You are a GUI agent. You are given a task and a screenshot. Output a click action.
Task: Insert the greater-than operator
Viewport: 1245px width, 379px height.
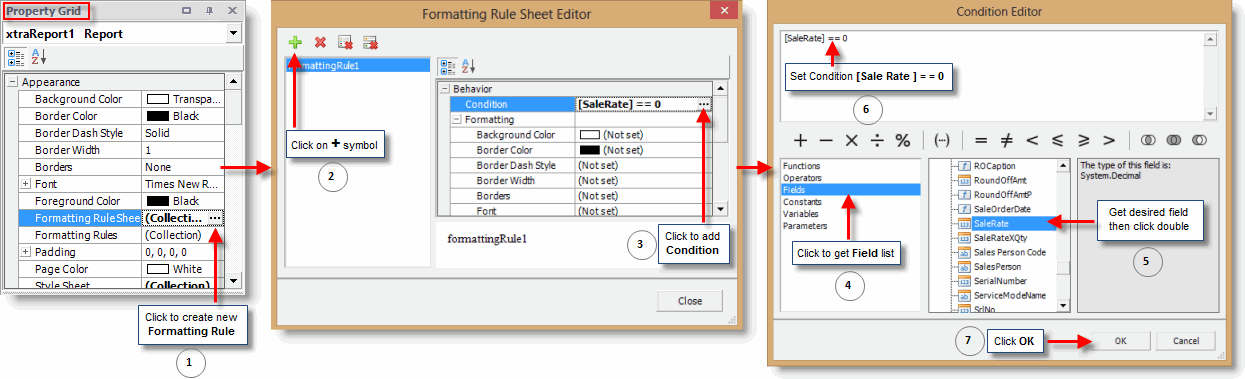point(1108,139)
